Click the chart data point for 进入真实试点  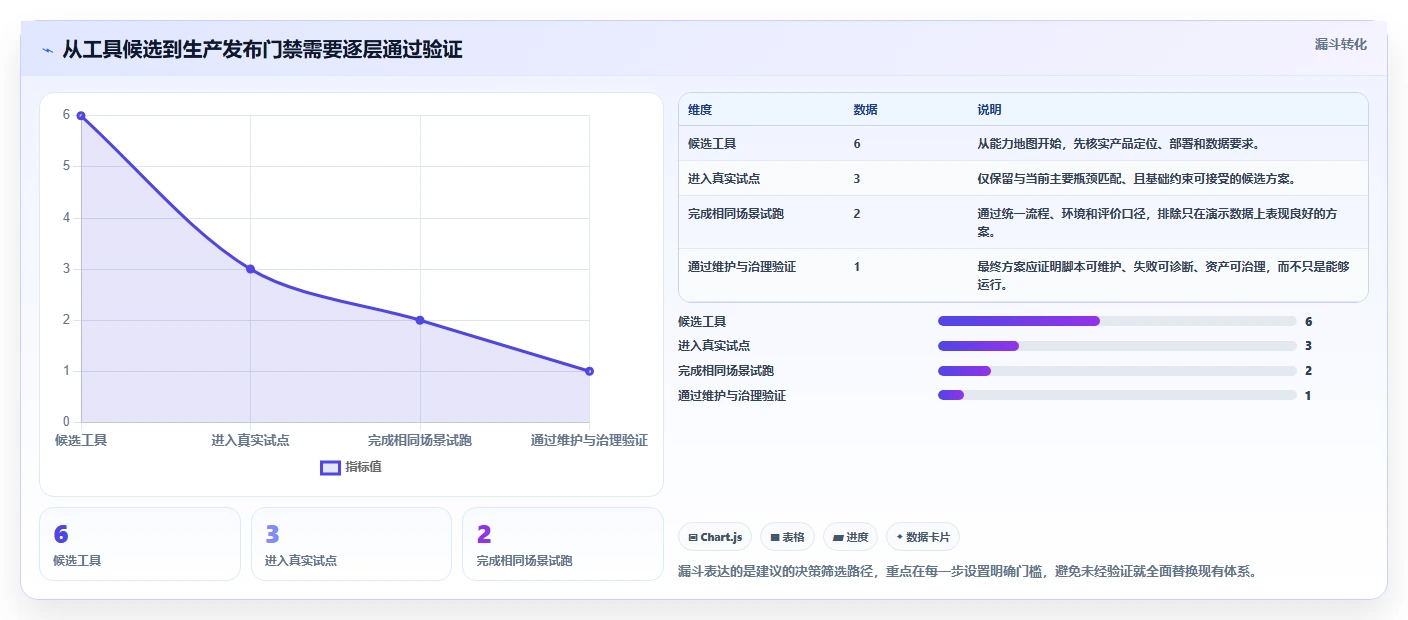tap(250, 269)
